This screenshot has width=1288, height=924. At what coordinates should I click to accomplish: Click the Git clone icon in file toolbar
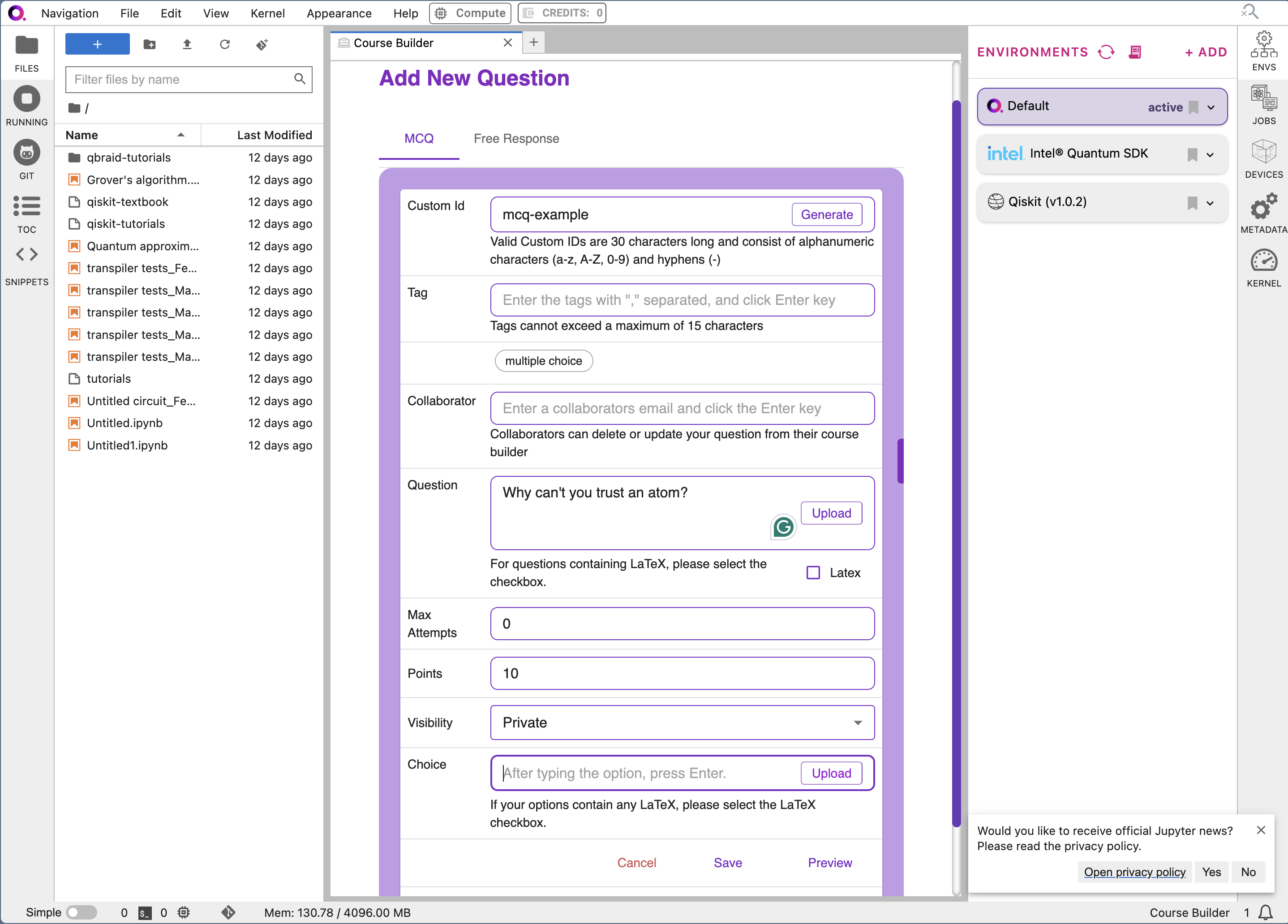(262, 44)
